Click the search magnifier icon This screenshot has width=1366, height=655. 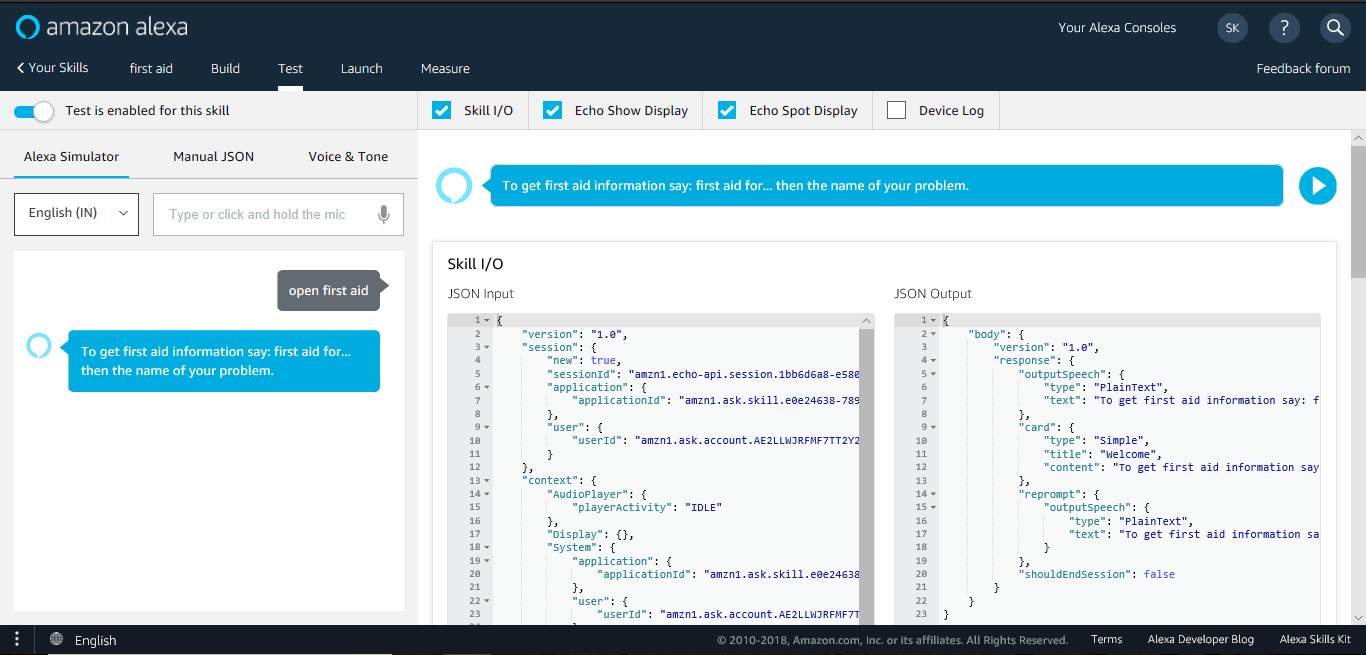[x=1335, y=28]
